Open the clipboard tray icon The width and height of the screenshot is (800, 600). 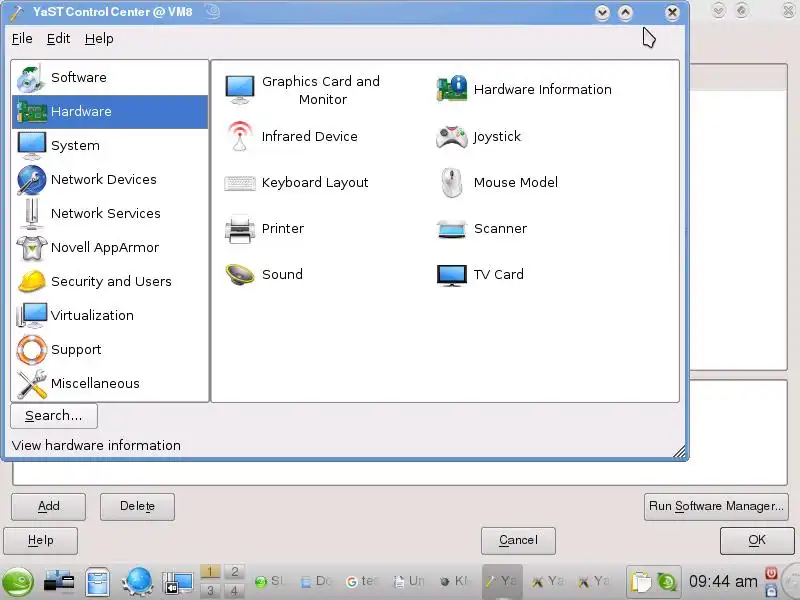point(641,582)
